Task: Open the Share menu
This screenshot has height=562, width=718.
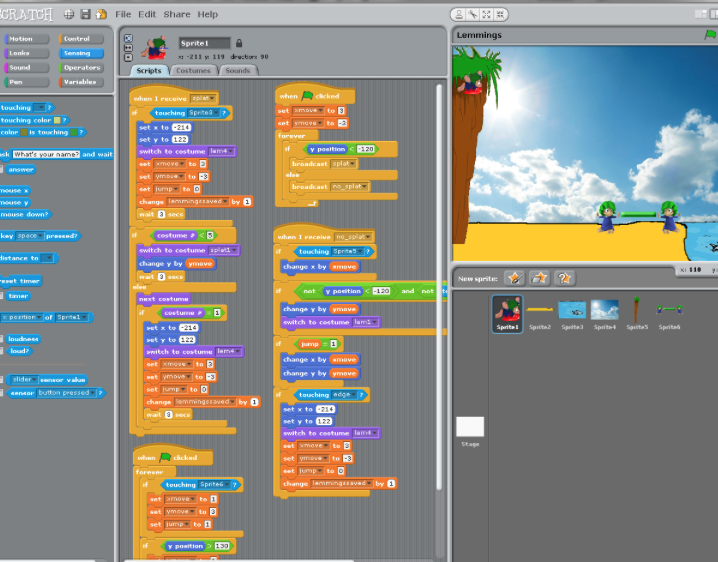Action: click(x=176, y=14)
